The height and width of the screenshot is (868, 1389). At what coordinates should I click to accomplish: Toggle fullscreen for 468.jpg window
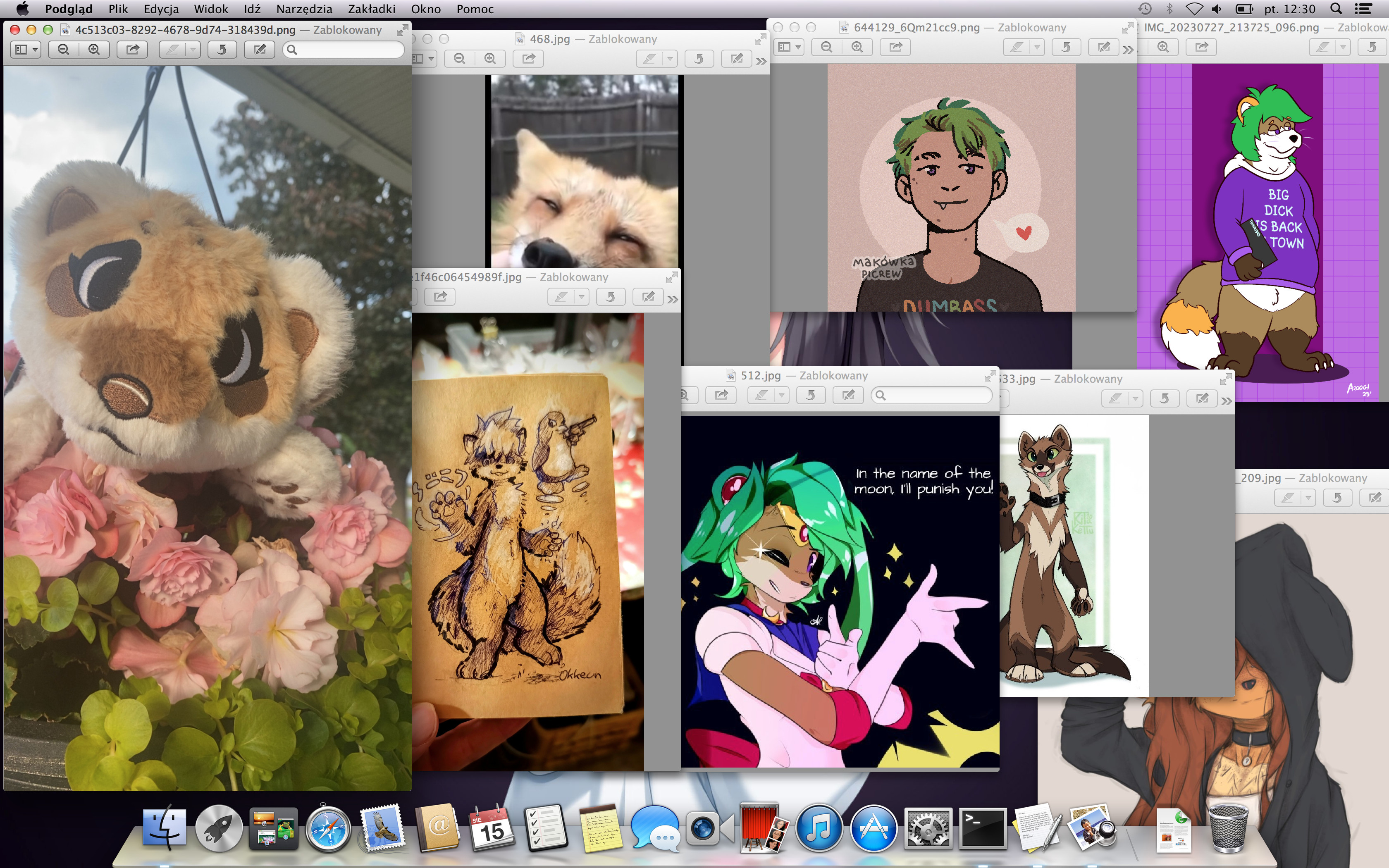click(x=760, y=39)
